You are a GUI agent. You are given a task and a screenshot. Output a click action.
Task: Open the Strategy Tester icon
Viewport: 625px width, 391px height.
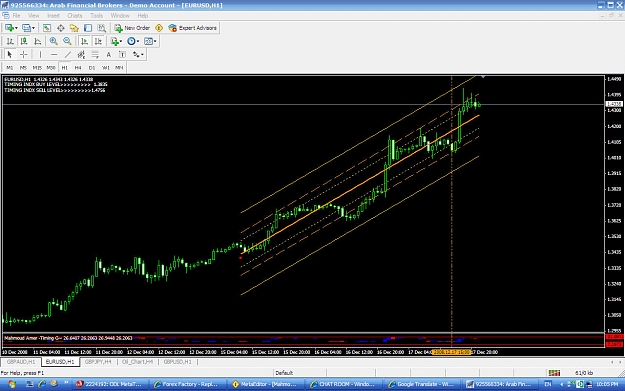pos(102,28)
